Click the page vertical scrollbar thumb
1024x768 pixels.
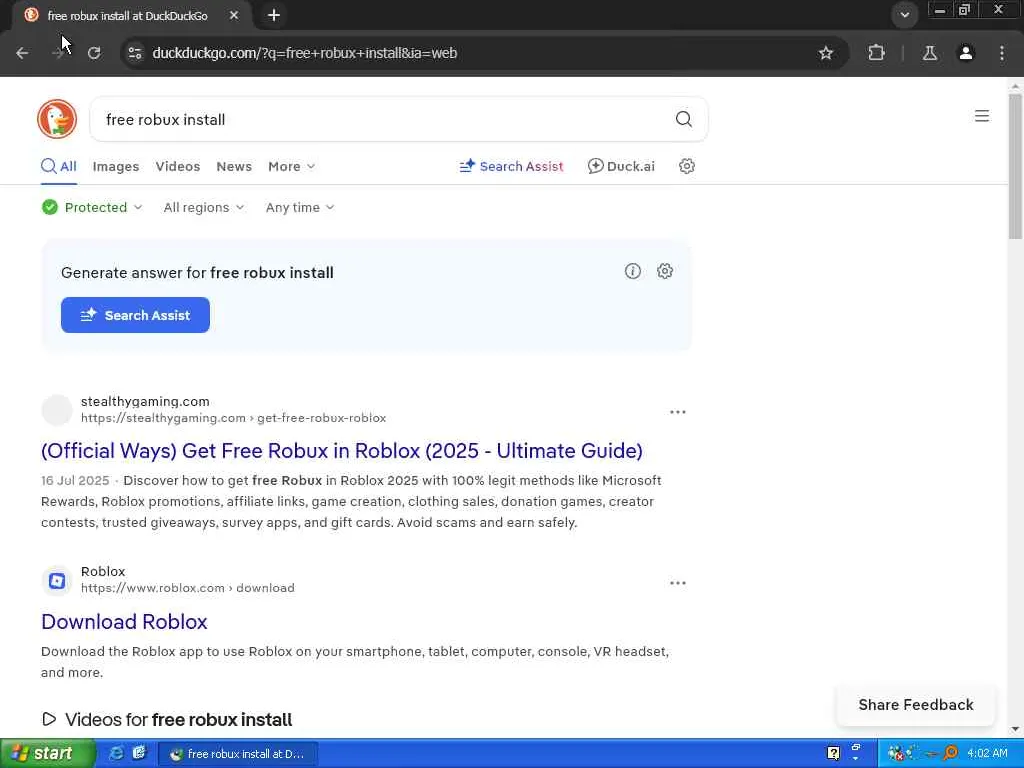(x=1015, y=167)
